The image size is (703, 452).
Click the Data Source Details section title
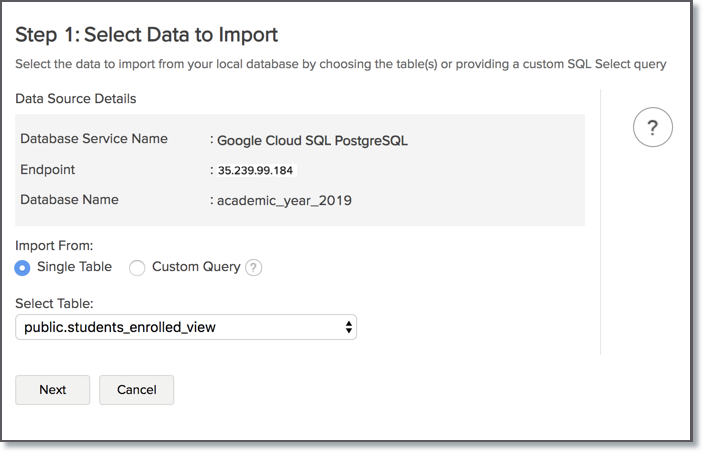tap(76, 99)
